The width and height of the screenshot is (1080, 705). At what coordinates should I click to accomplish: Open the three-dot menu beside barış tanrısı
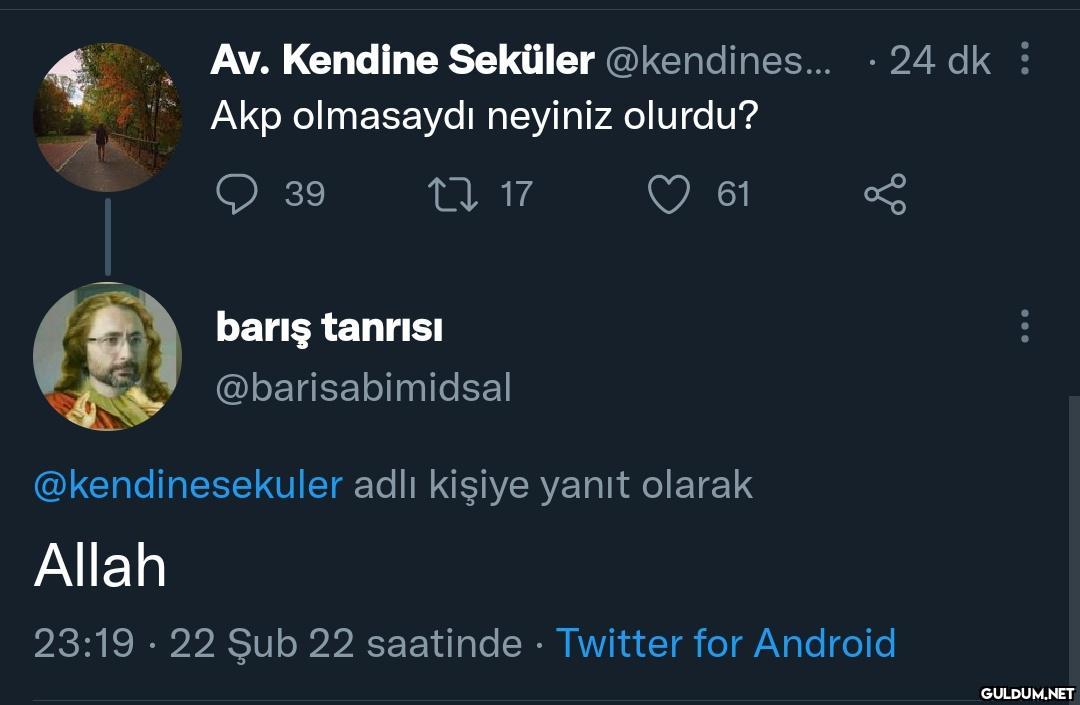[1025, 326]
